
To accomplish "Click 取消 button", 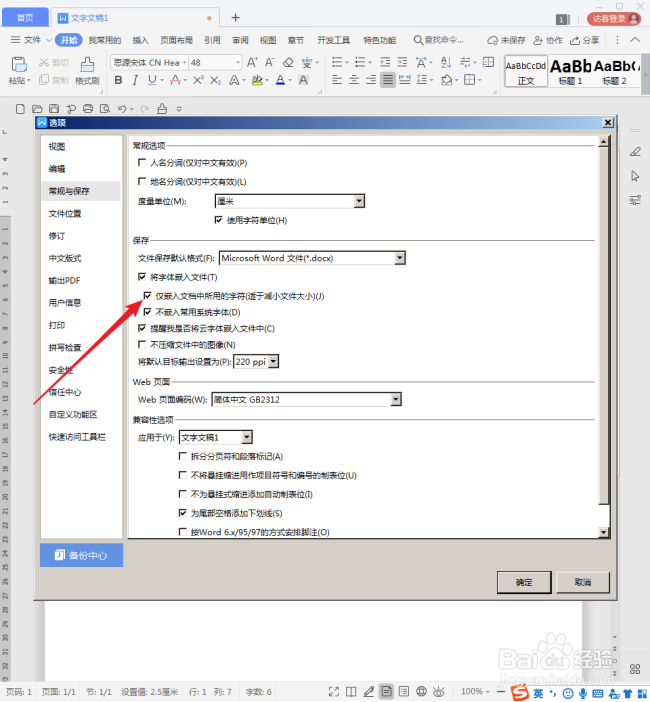I will pyautogui.click(x=583, y=582).
